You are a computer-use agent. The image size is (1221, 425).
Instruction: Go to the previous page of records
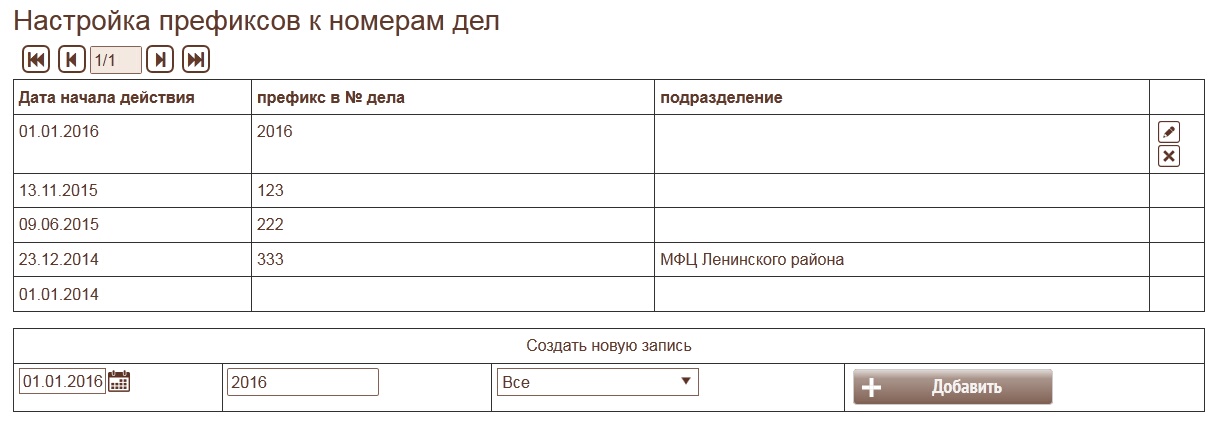71,60
